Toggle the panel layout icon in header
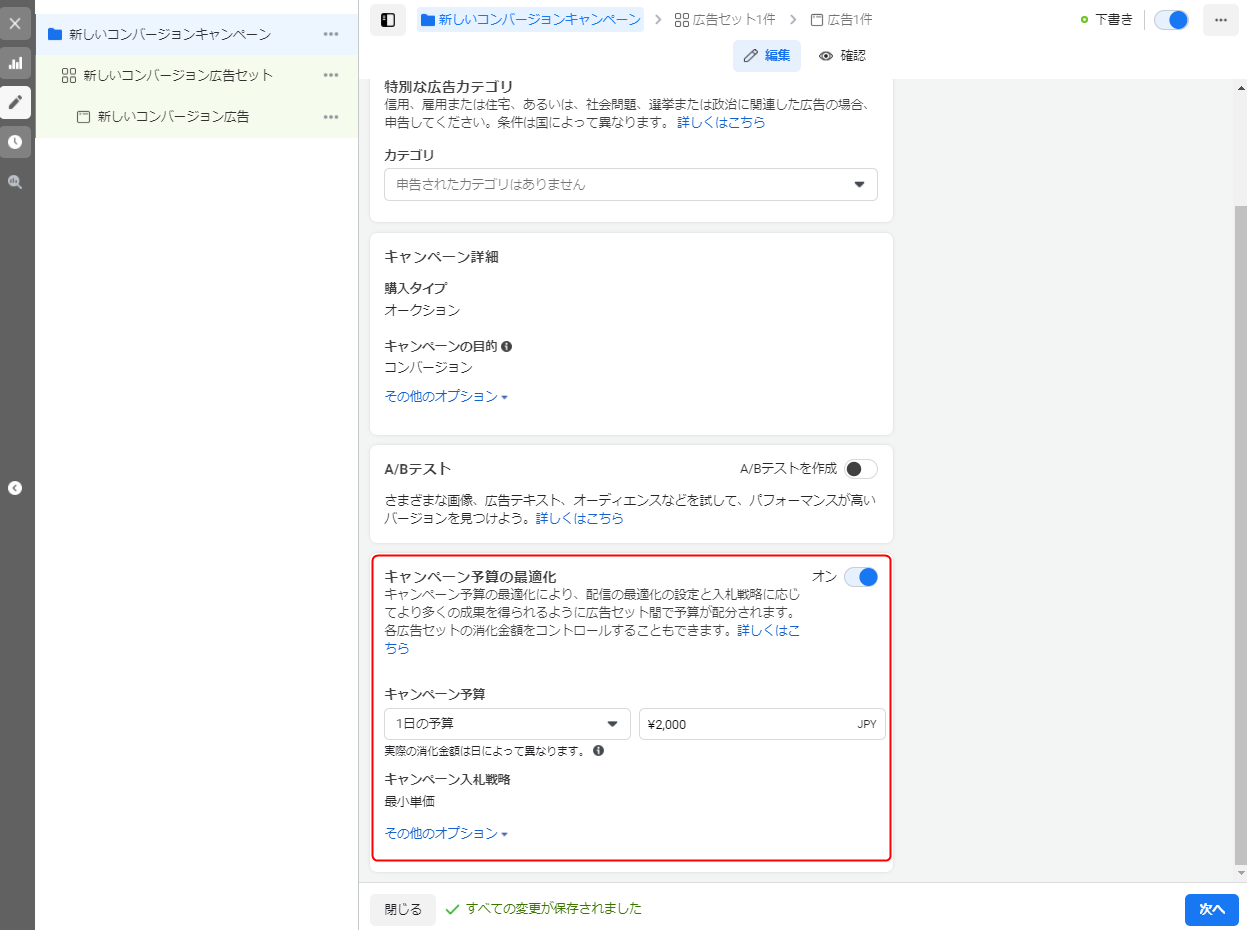The width and height of the screenshot is (1247, 930). coord(388,20)
